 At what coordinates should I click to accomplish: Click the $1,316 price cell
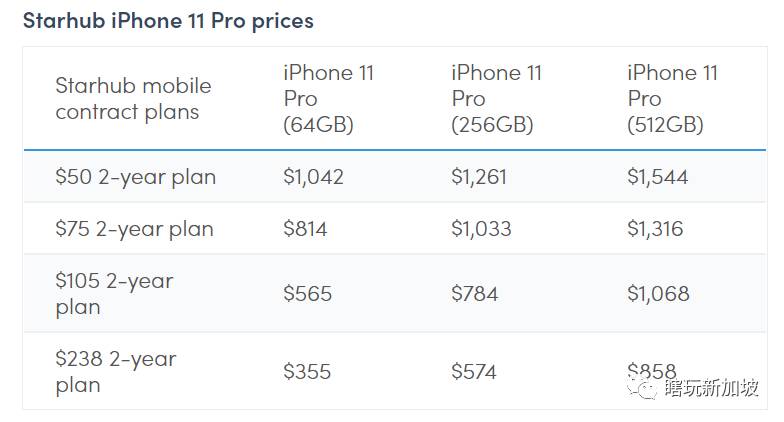(x=655, y=229)
